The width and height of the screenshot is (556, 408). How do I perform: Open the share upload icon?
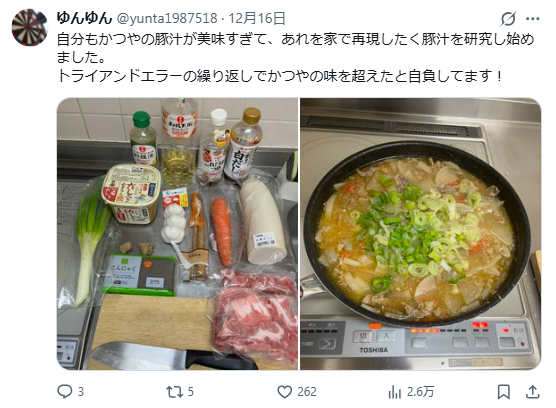coord(533,392)
